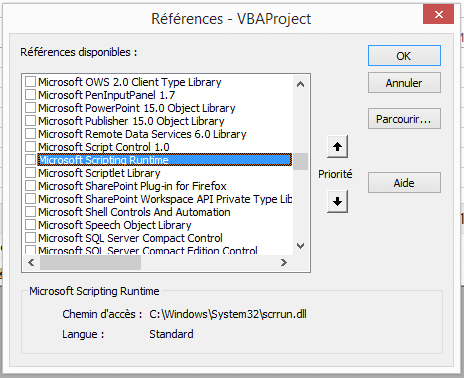Click the horizontal scrollbar thumb

(x=90, y=263)
